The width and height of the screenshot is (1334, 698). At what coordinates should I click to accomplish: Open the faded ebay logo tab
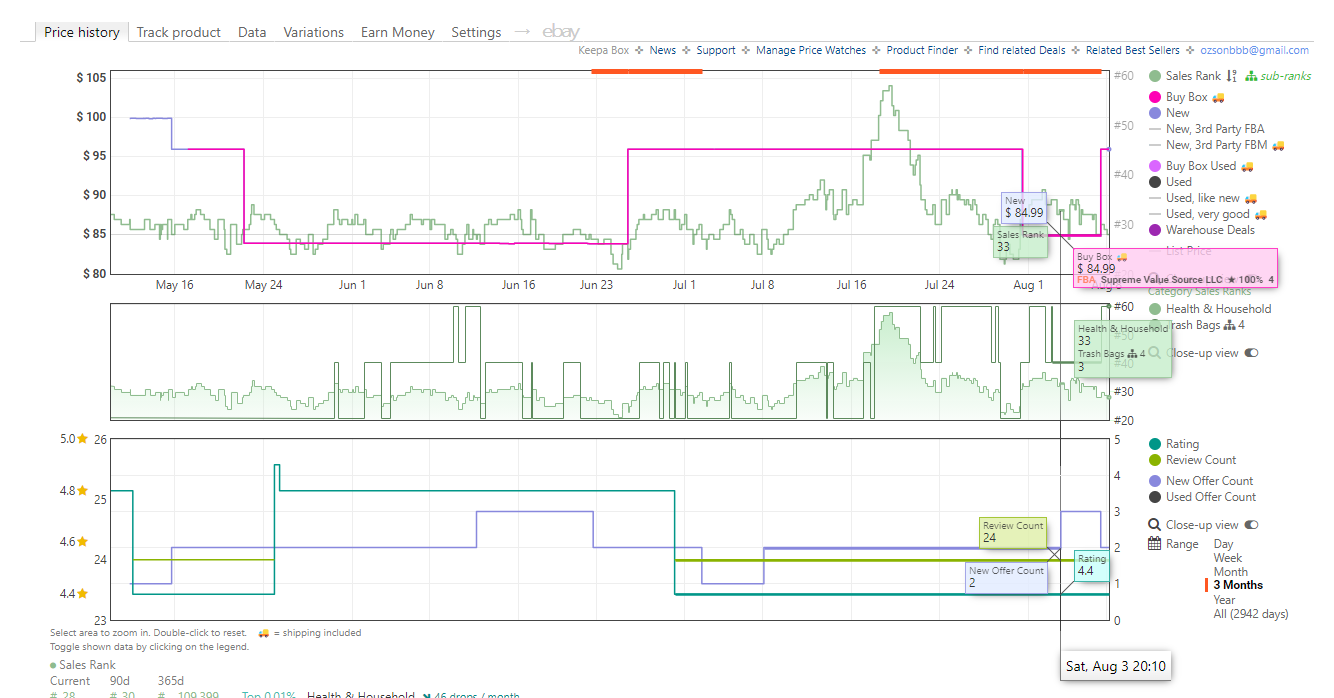[x=561, y=32]
